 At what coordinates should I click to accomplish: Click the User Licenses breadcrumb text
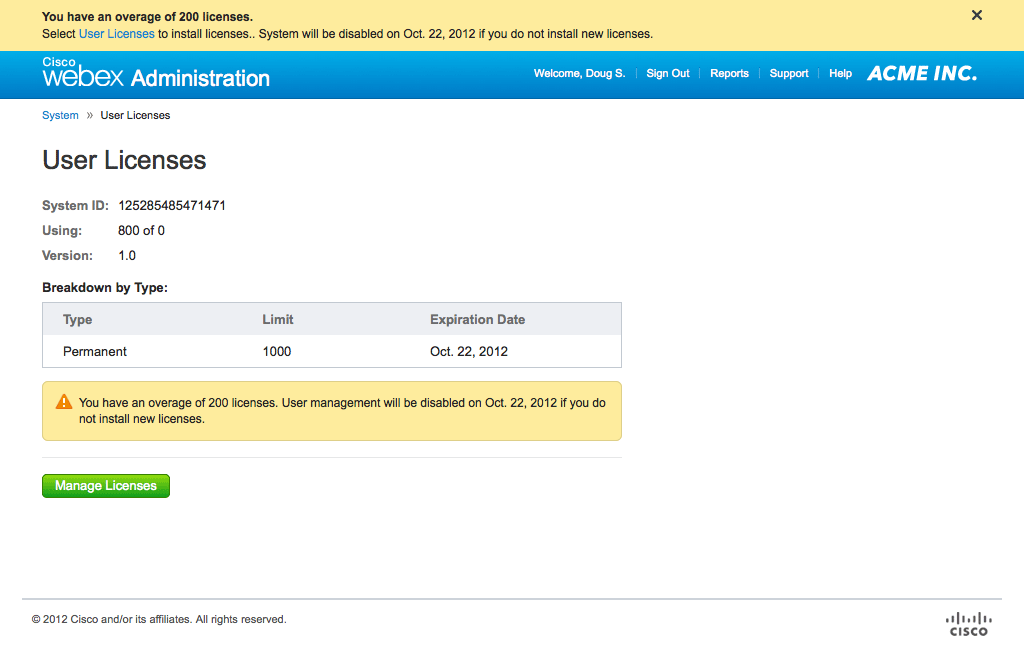pyautogui.click(x=135, y=115)
